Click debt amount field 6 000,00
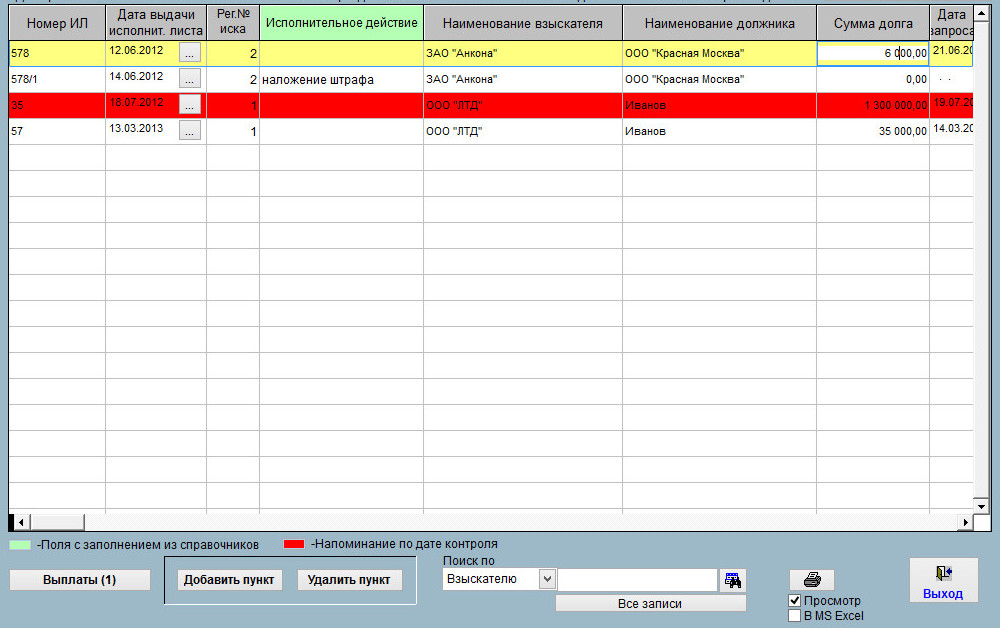Screen dimensions: 1000x628 (x=873, y=54)
